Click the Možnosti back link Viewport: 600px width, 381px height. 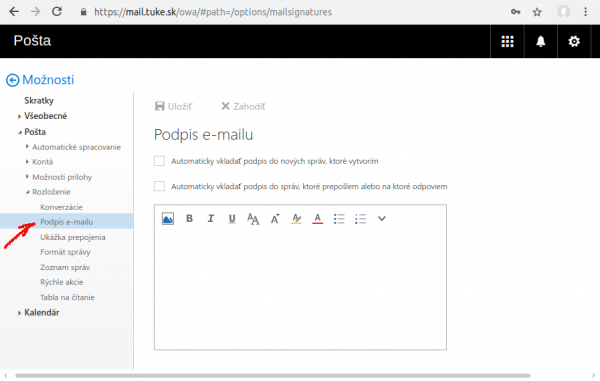tap(48, 80)
